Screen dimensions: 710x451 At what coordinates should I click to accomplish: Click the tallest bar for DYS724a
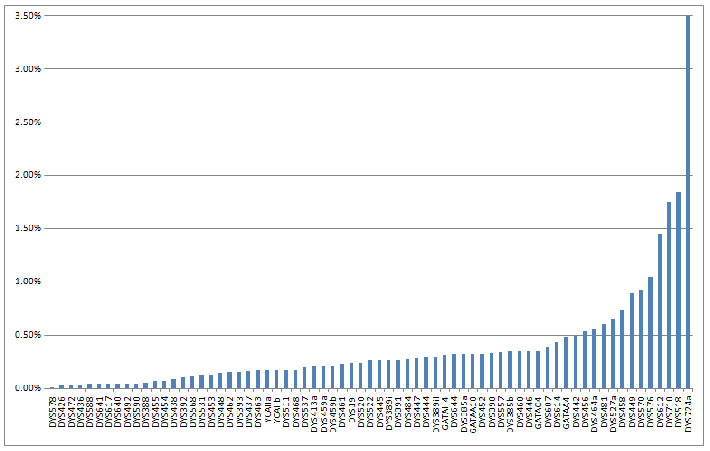coord(688,200)
